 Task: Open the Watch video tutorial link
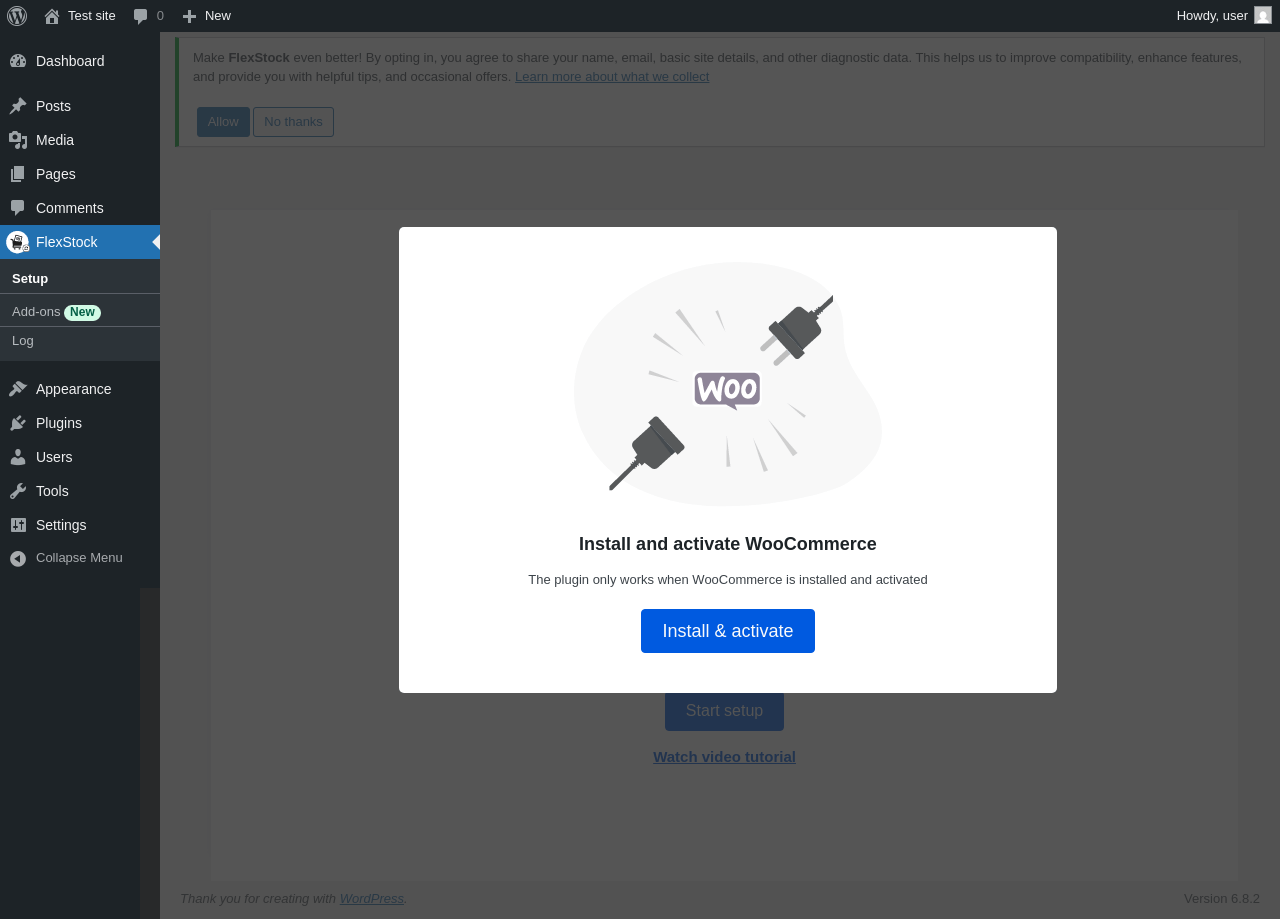click(x=724, y=757)
